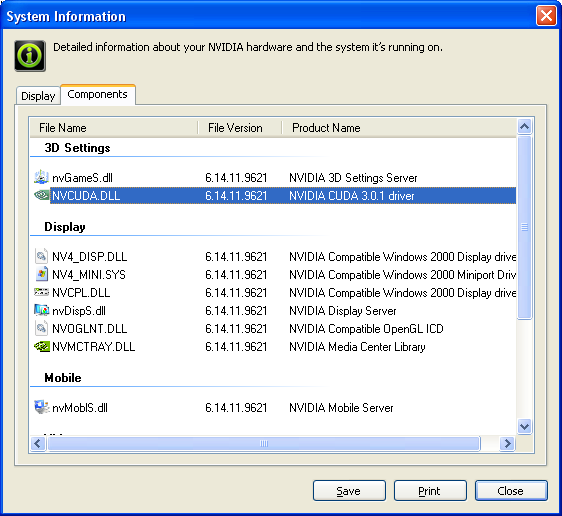Select the Components tab
This screenshot has width=562, height=516.
[97, 95]
